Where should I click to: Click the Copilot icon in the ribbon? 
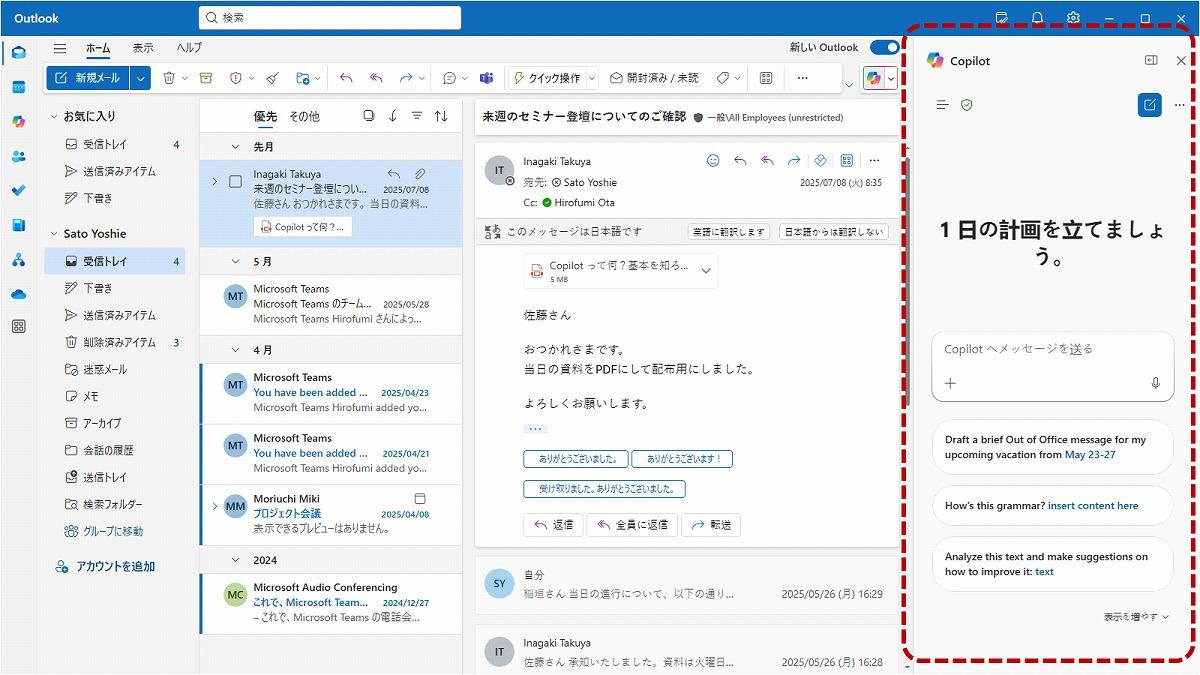[x=874, y=78]
